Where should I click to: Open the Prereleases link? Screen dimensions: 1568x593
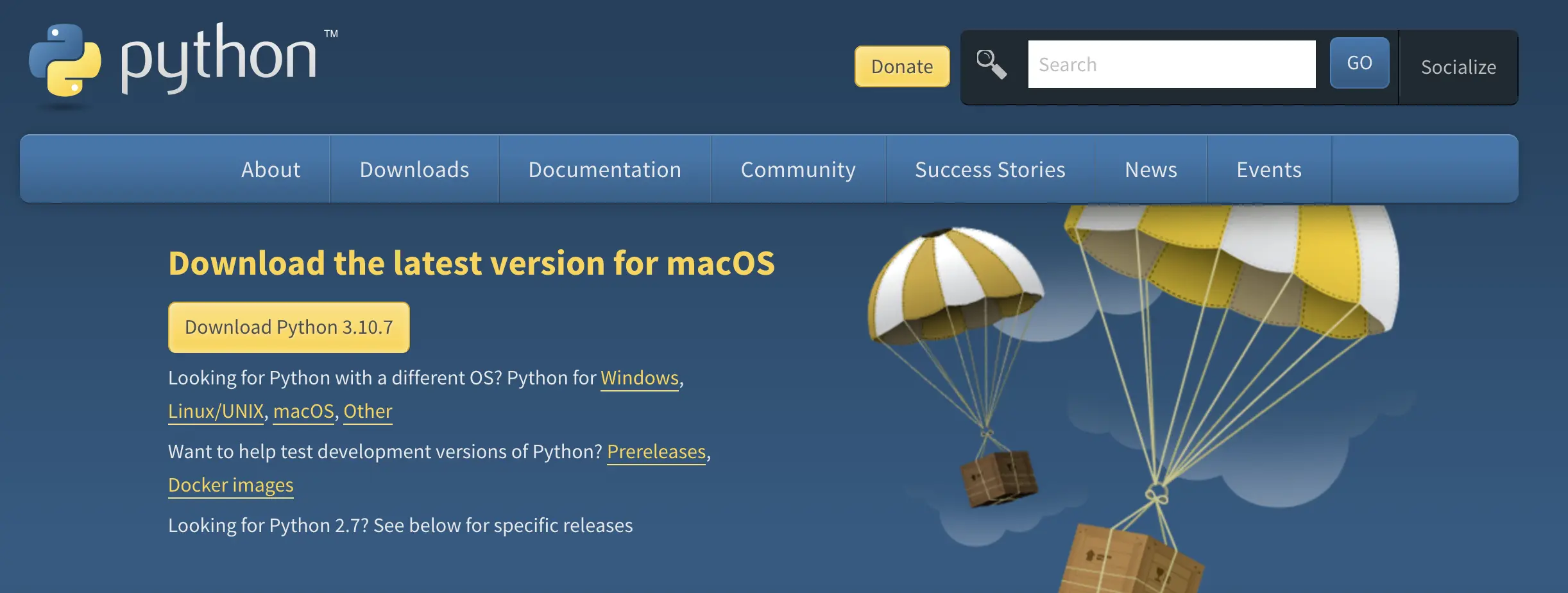click(656, 452)
